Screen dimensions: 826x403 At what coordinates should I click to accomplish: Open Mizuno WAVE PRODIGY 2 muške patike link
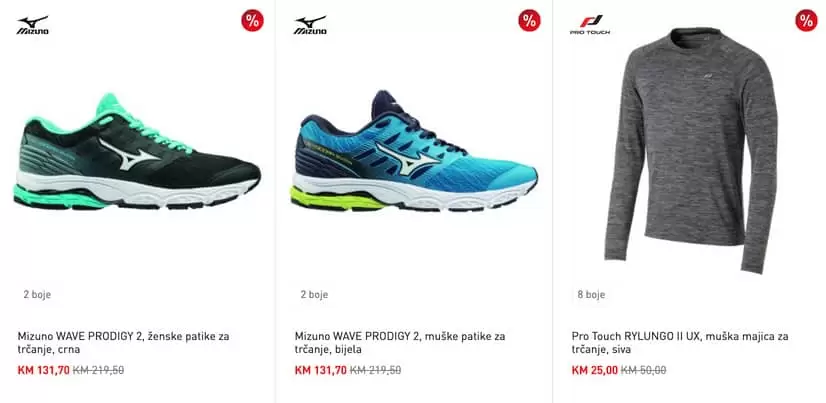pos(400,342)
